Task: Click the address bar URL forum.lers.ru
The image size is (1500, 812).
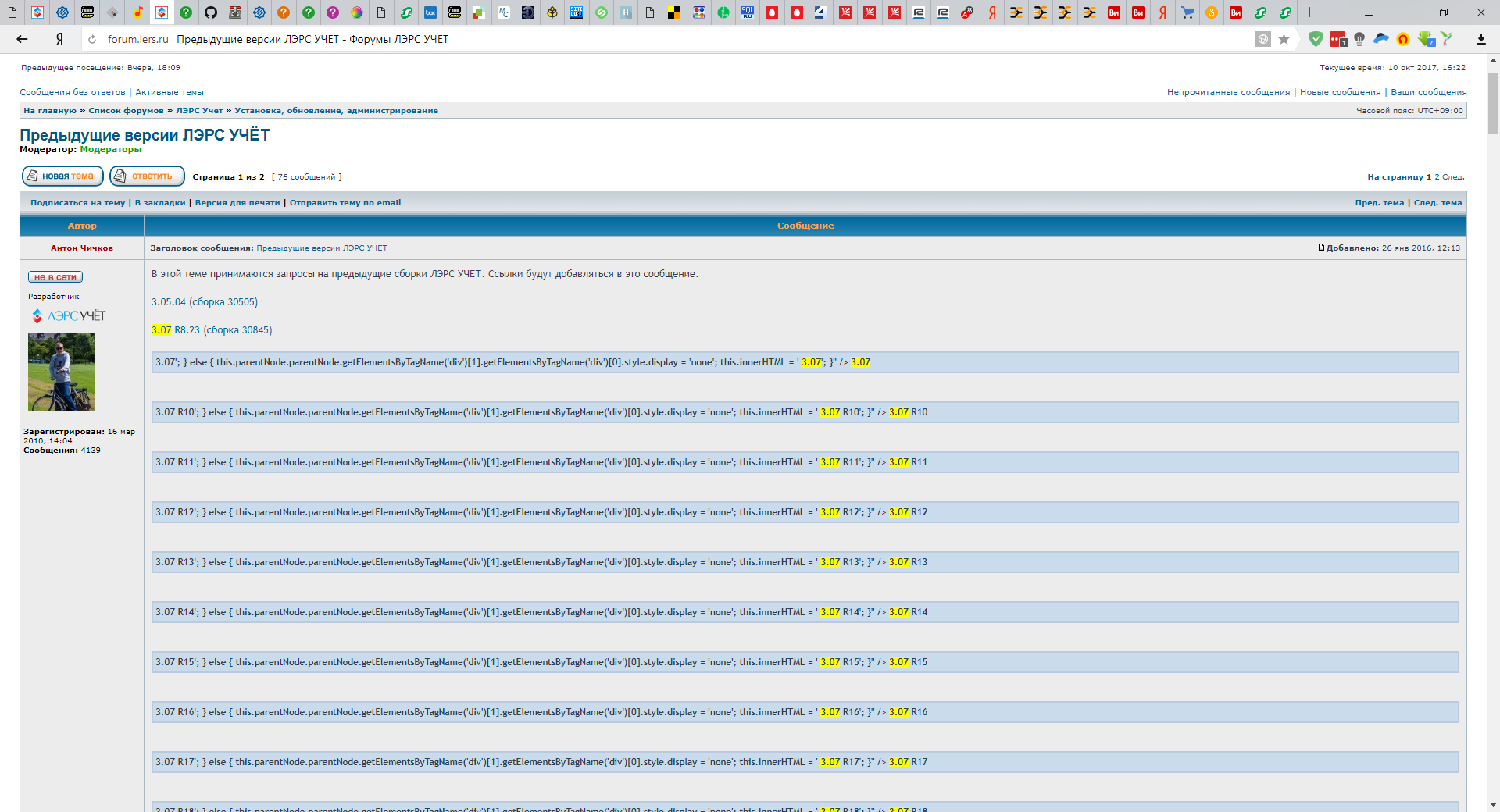Action: [138, 39]
